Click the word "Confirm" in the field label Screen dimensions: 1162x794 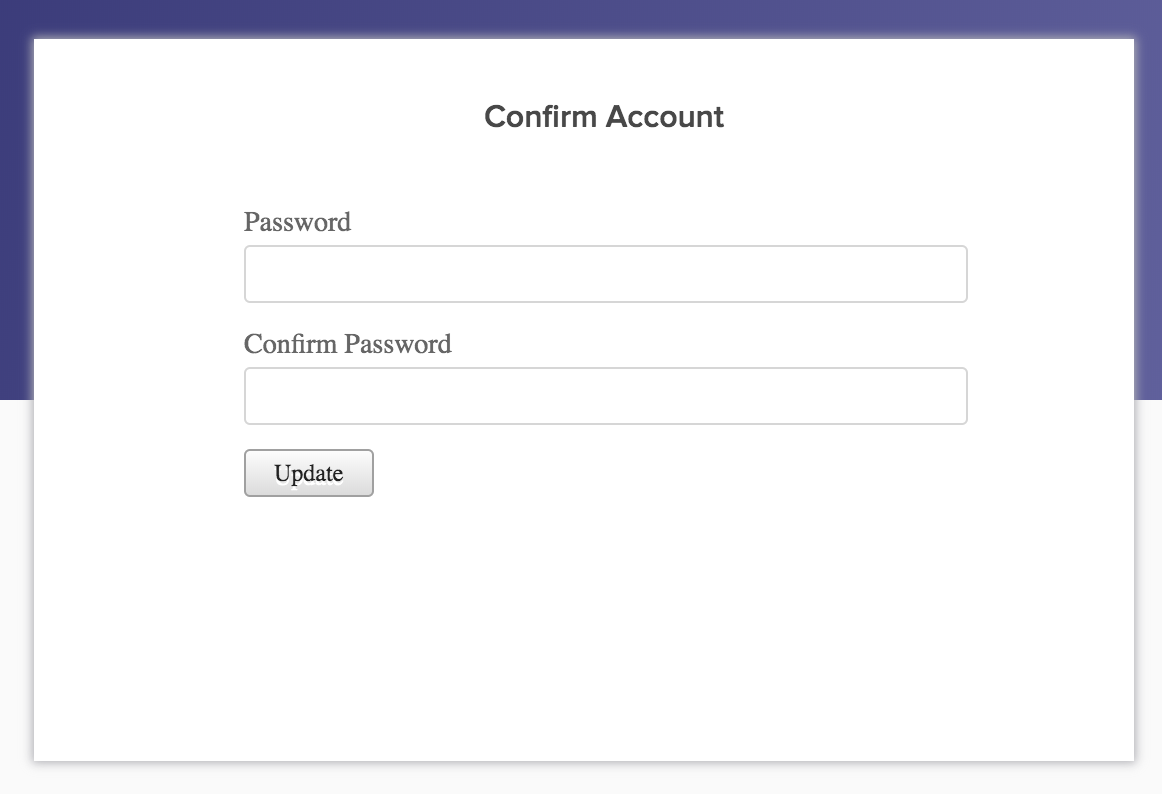[291, 344]
